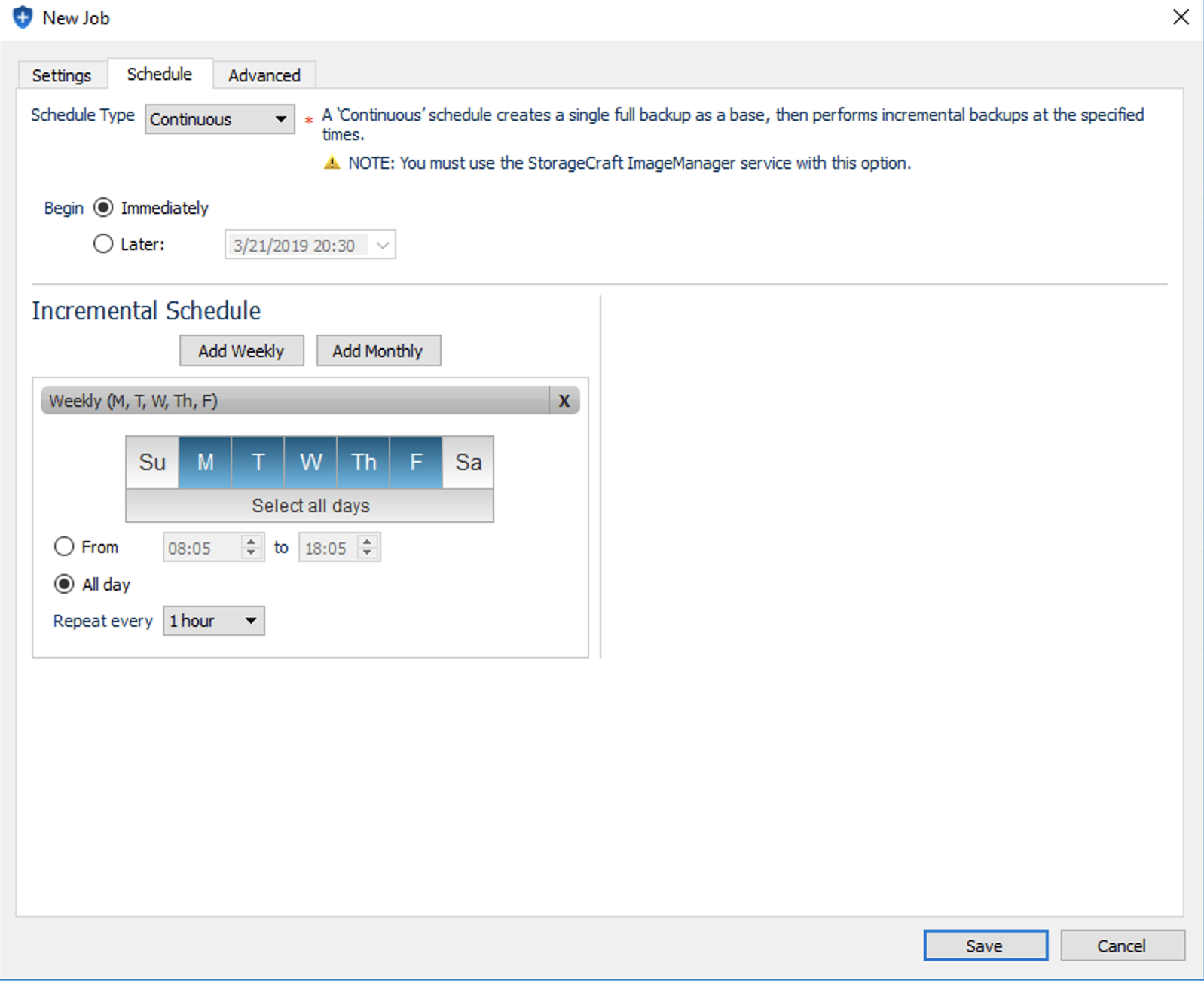Toggle the Th day button
The height and width of the screenshot is (981, 1204).
[x=363, y=462]
